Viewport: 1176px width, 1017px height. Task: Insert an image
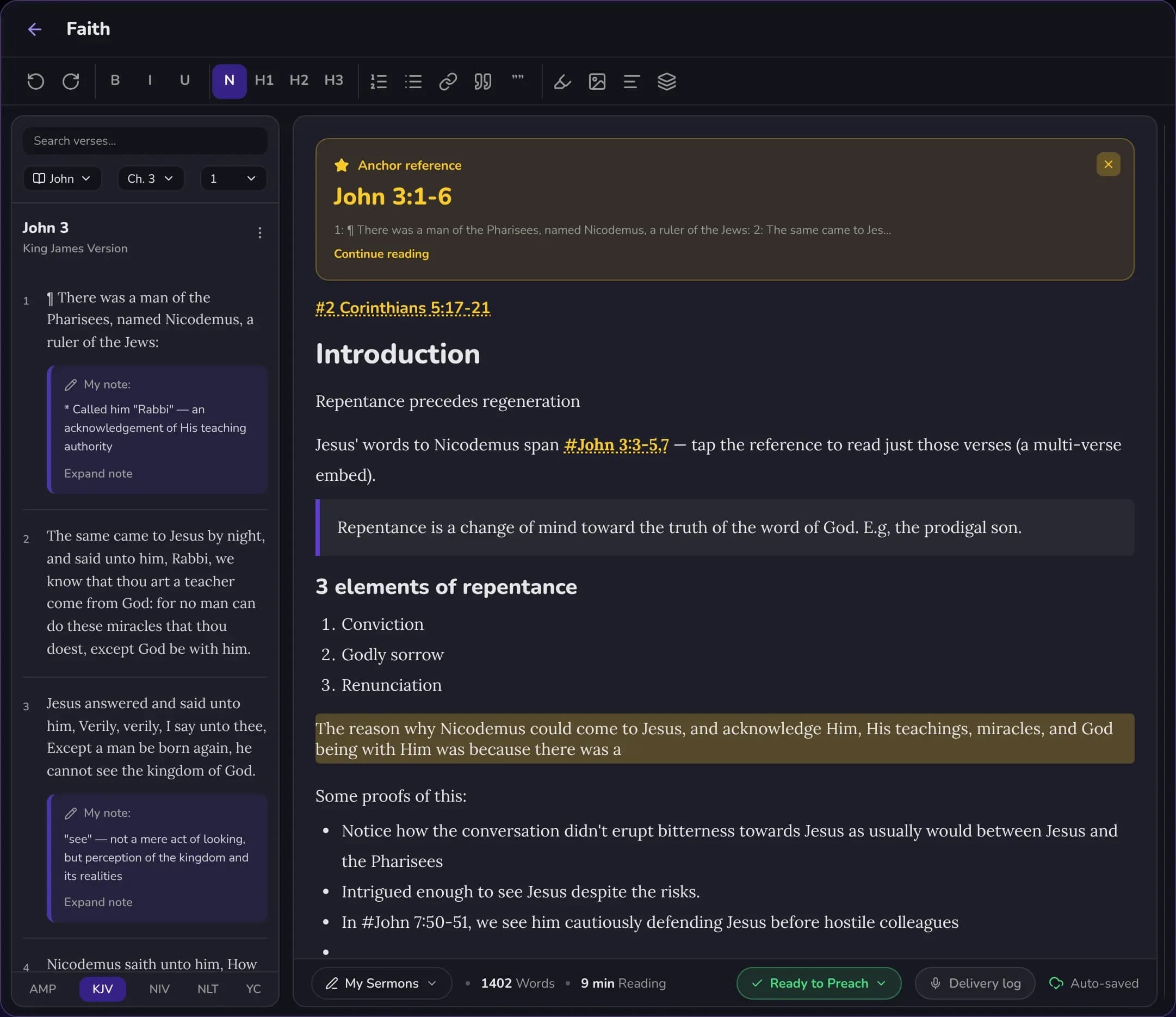pos(597,82)
